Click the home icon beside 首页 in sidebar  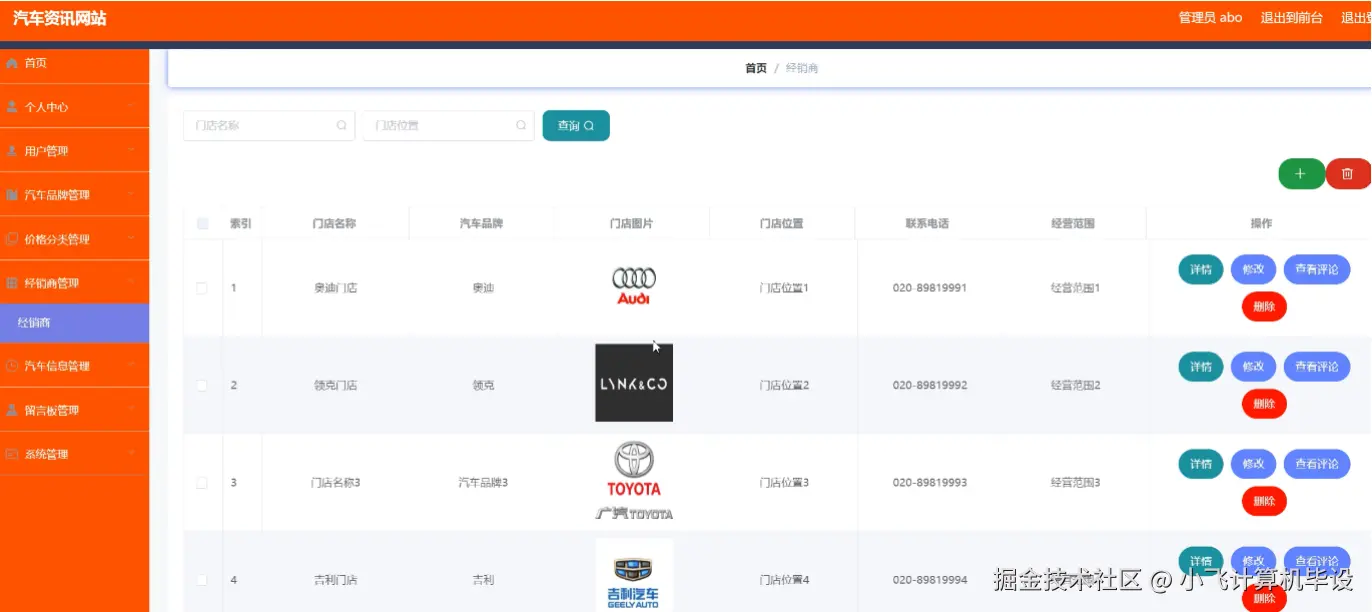[x=12, y=63]
